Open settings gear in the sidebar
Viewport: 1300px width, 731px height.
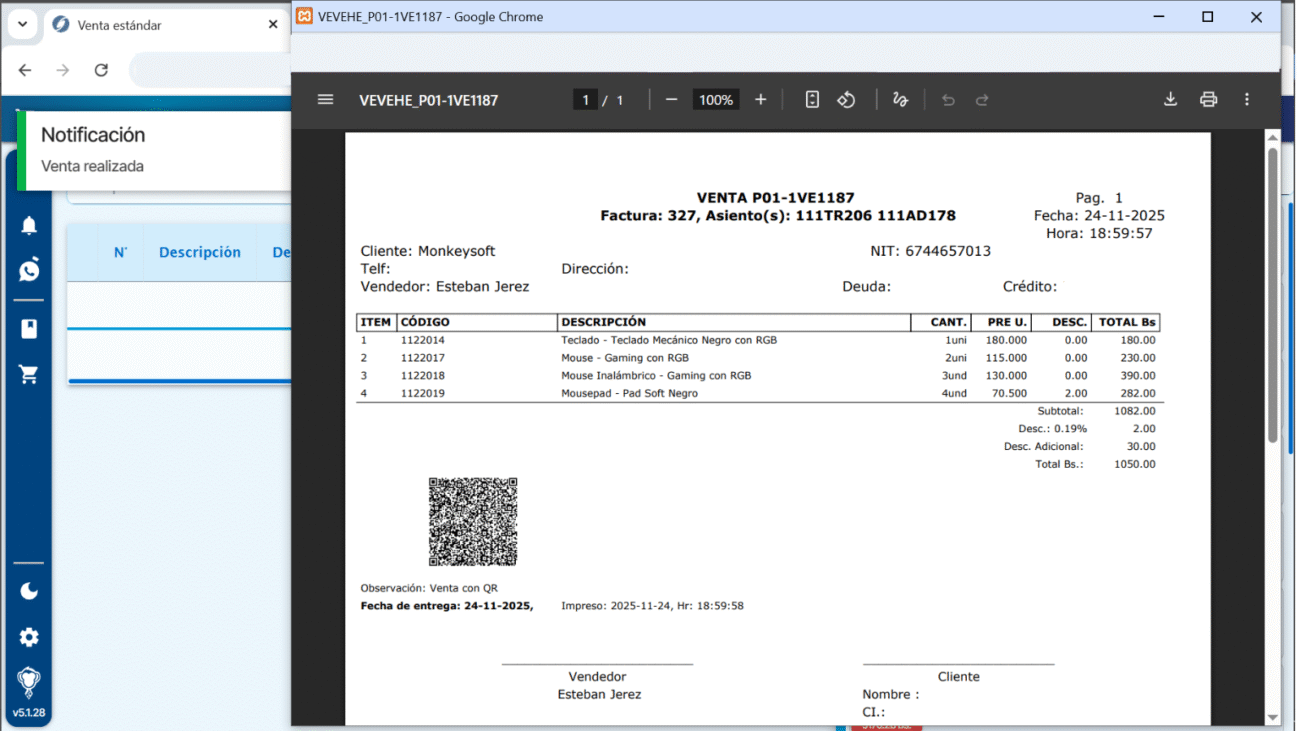(x=29, y=637)
